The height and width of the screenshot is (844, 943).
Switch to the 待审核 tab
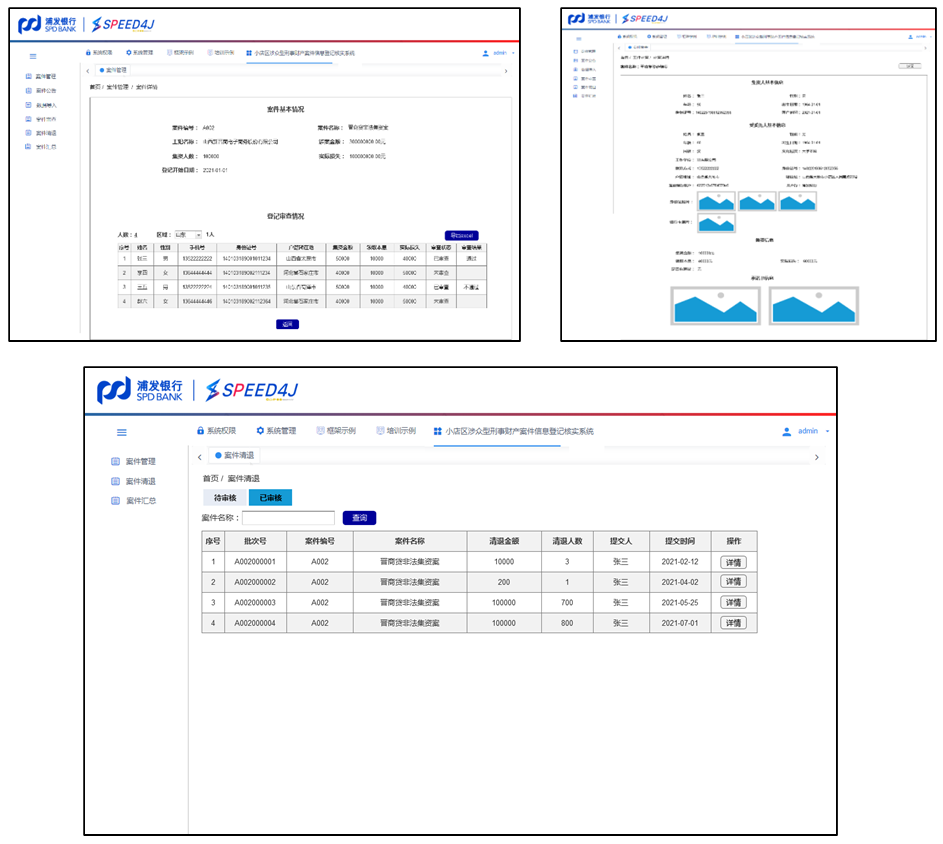pyautogui.click(x=225, y=498)
